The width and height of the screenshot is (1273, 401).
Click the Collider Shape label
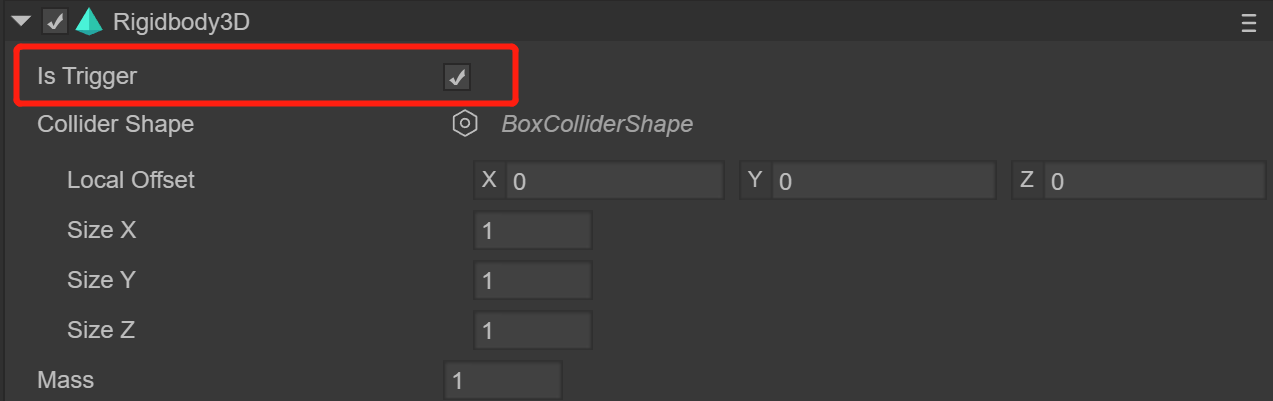[x=115, y=124]
